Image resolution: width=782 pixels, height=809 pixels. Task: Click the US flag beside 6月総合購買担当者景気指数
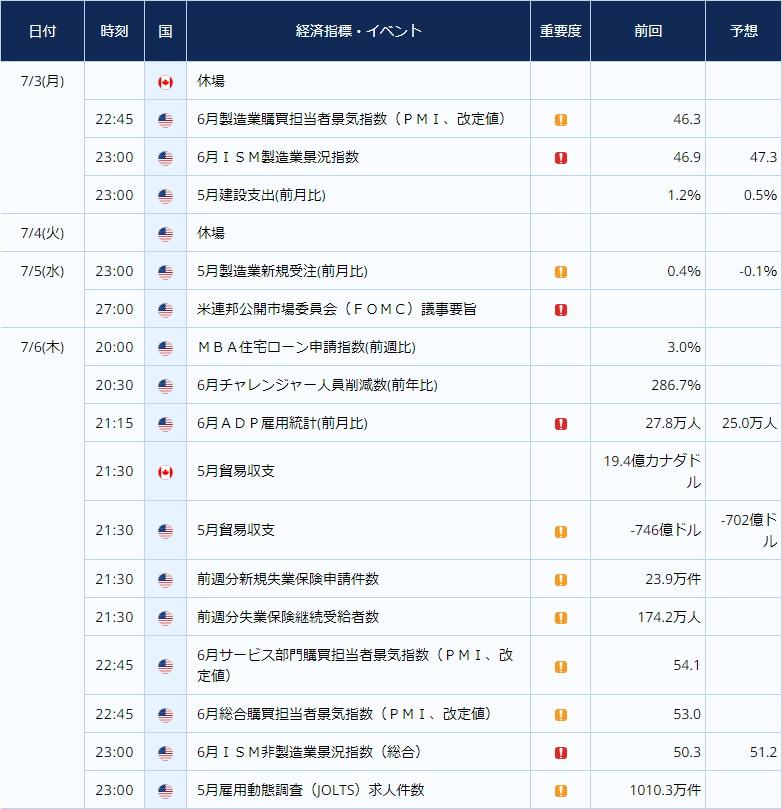pyautogui.click(x=165, y=715)
